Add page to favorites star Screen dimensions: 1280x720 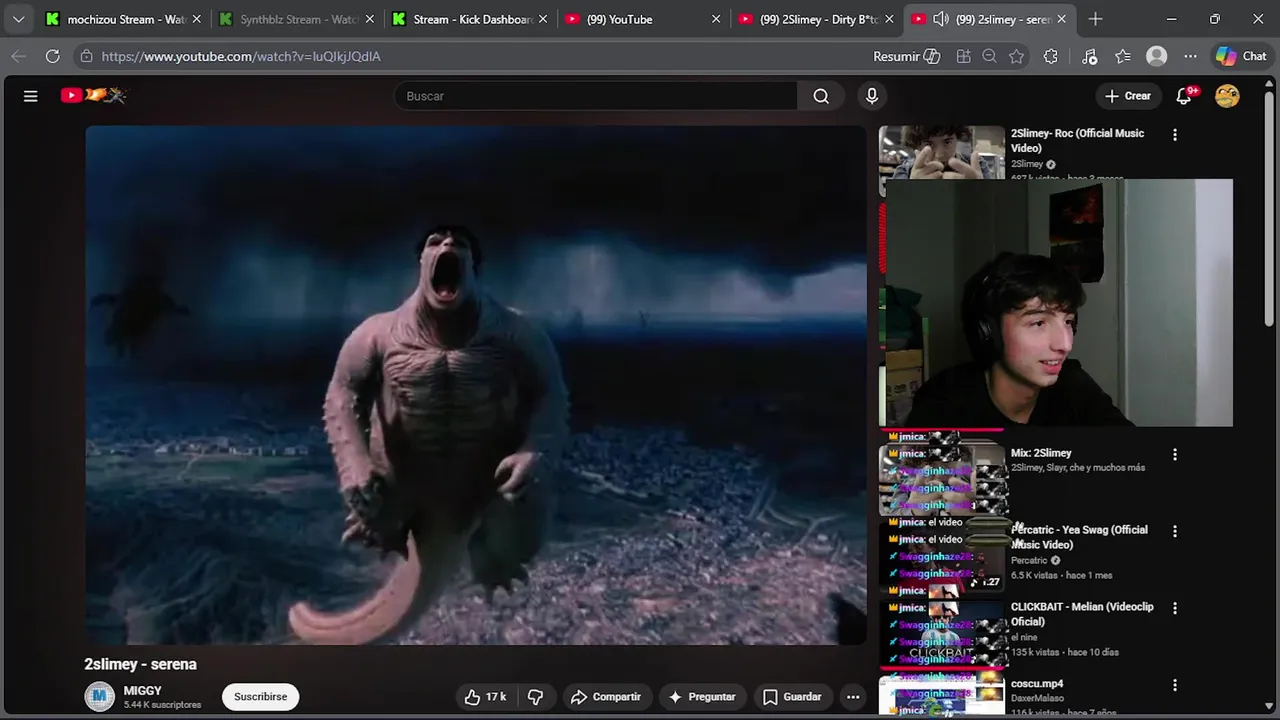(1017, 56)
